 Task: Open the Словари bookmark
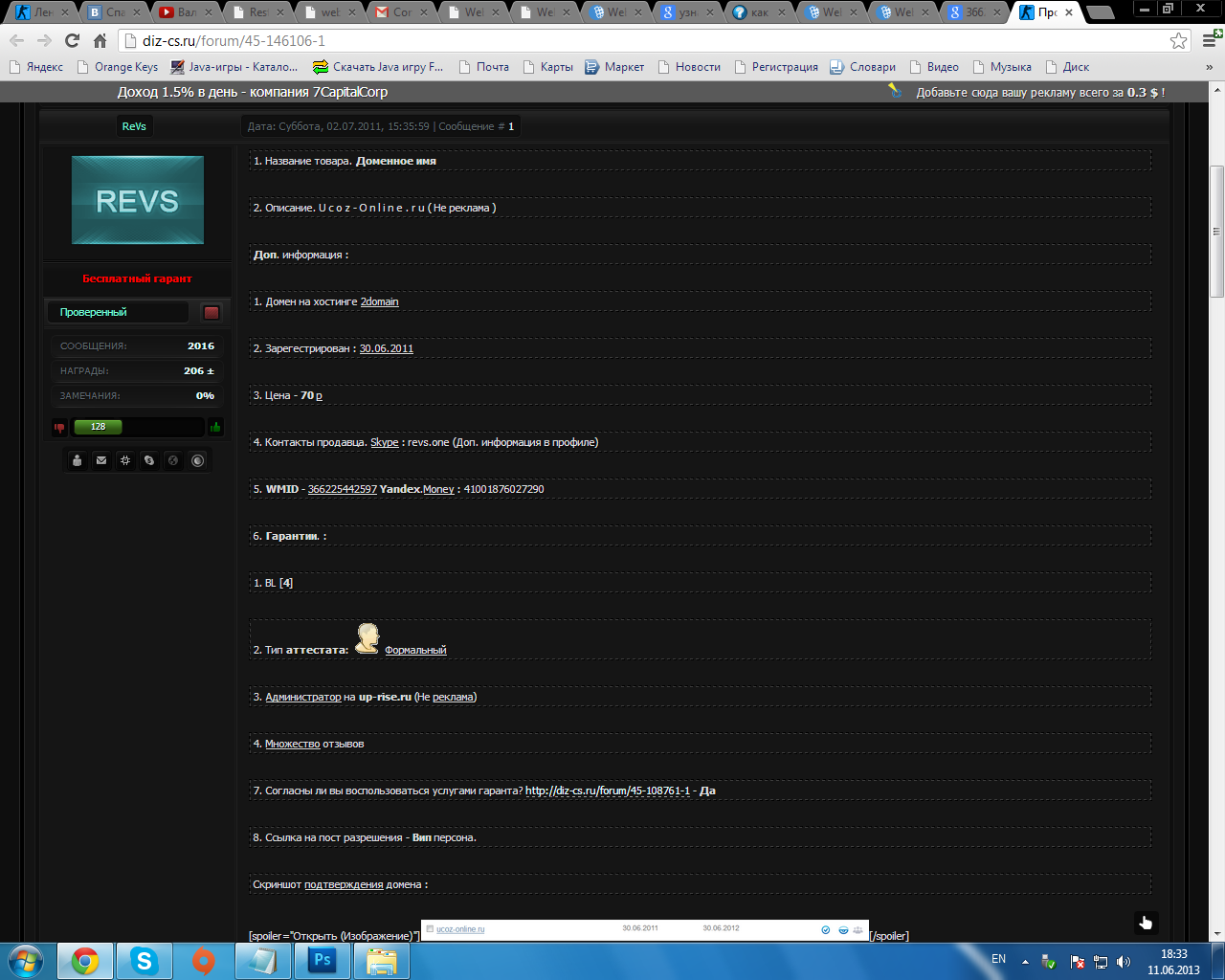(863, 67)
